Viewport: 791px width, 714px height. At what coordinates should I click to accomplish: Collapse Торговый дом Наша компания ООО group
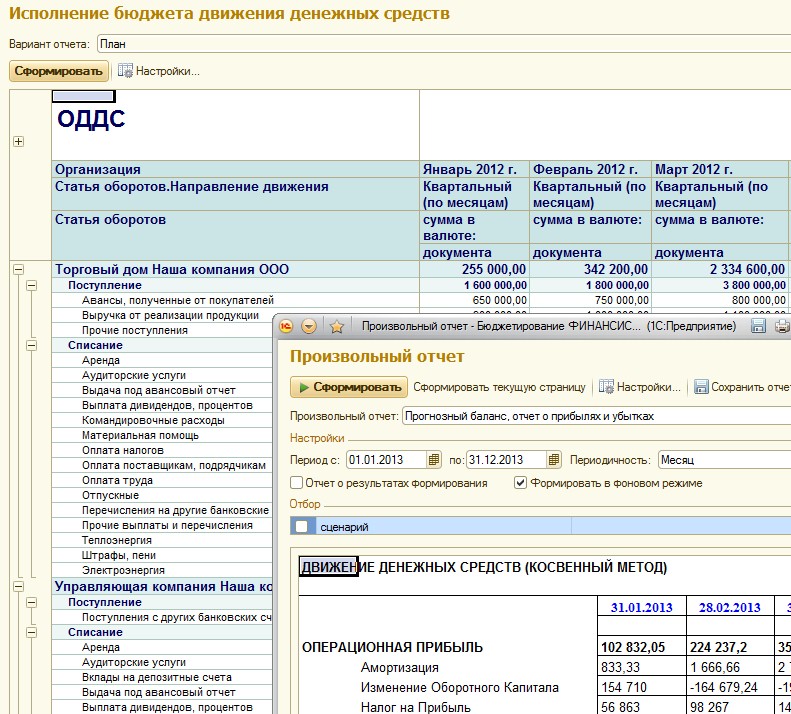click(19, 269)
